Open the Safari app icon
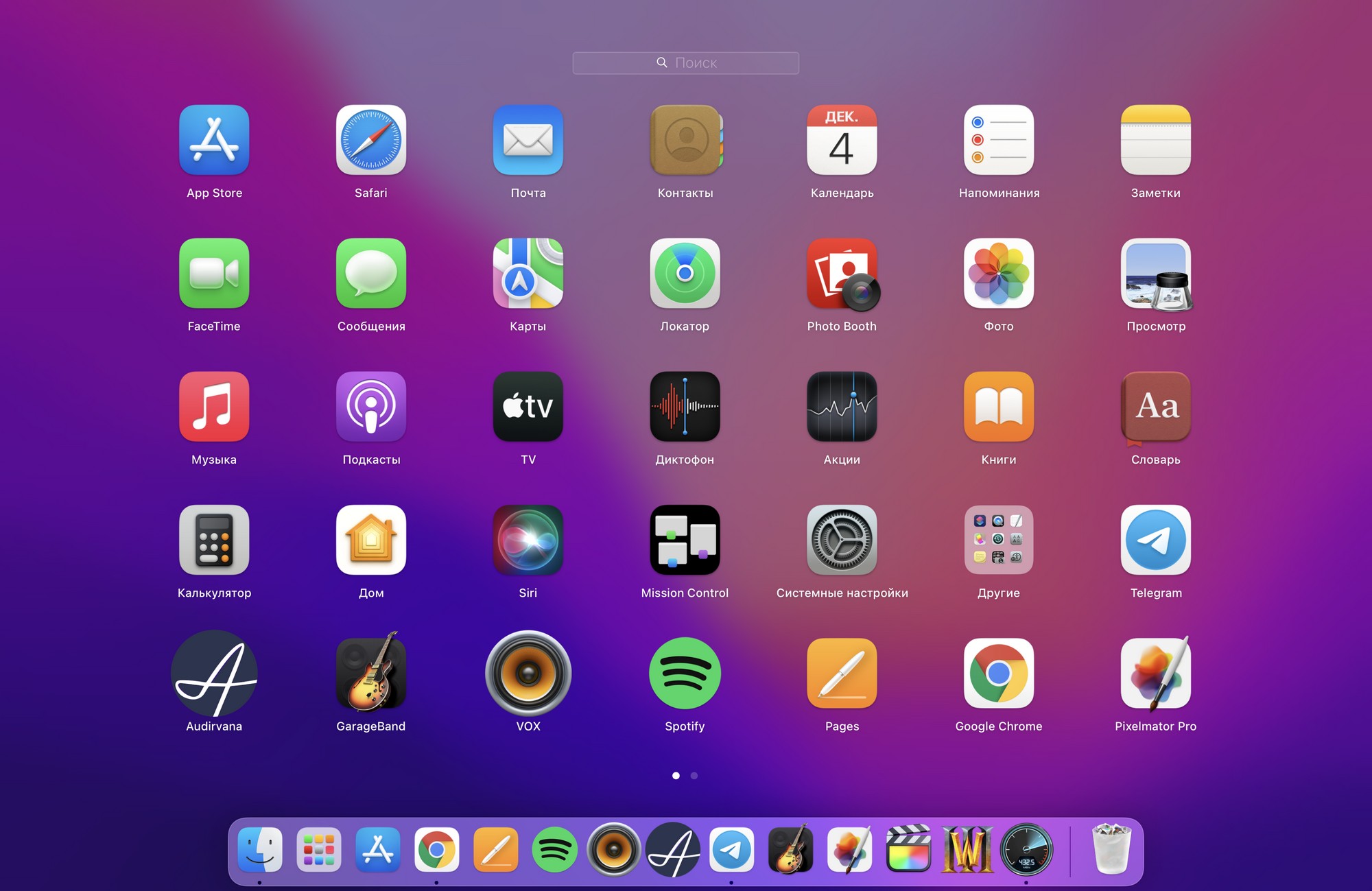The image size is (1372, 891). click(x=370, y=140)
